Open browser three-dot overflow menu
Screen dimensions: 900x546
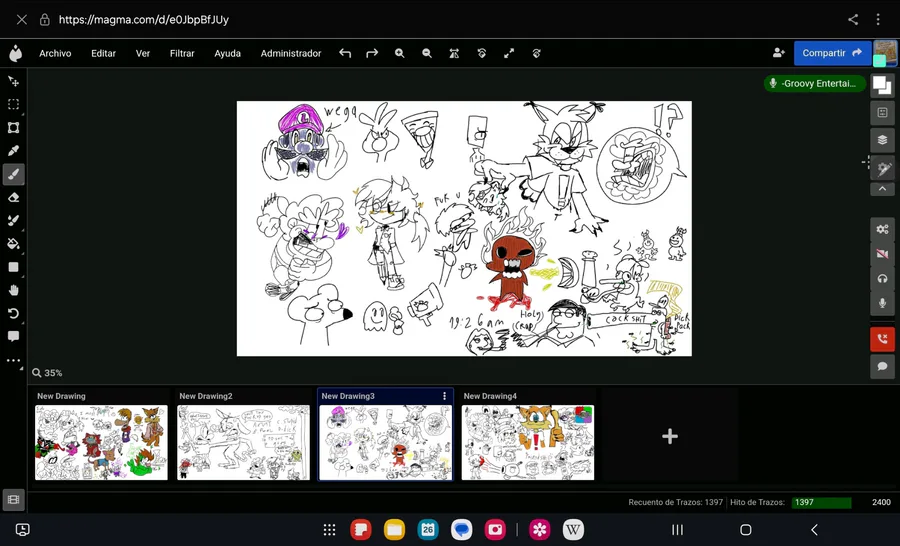pos(878,20)
